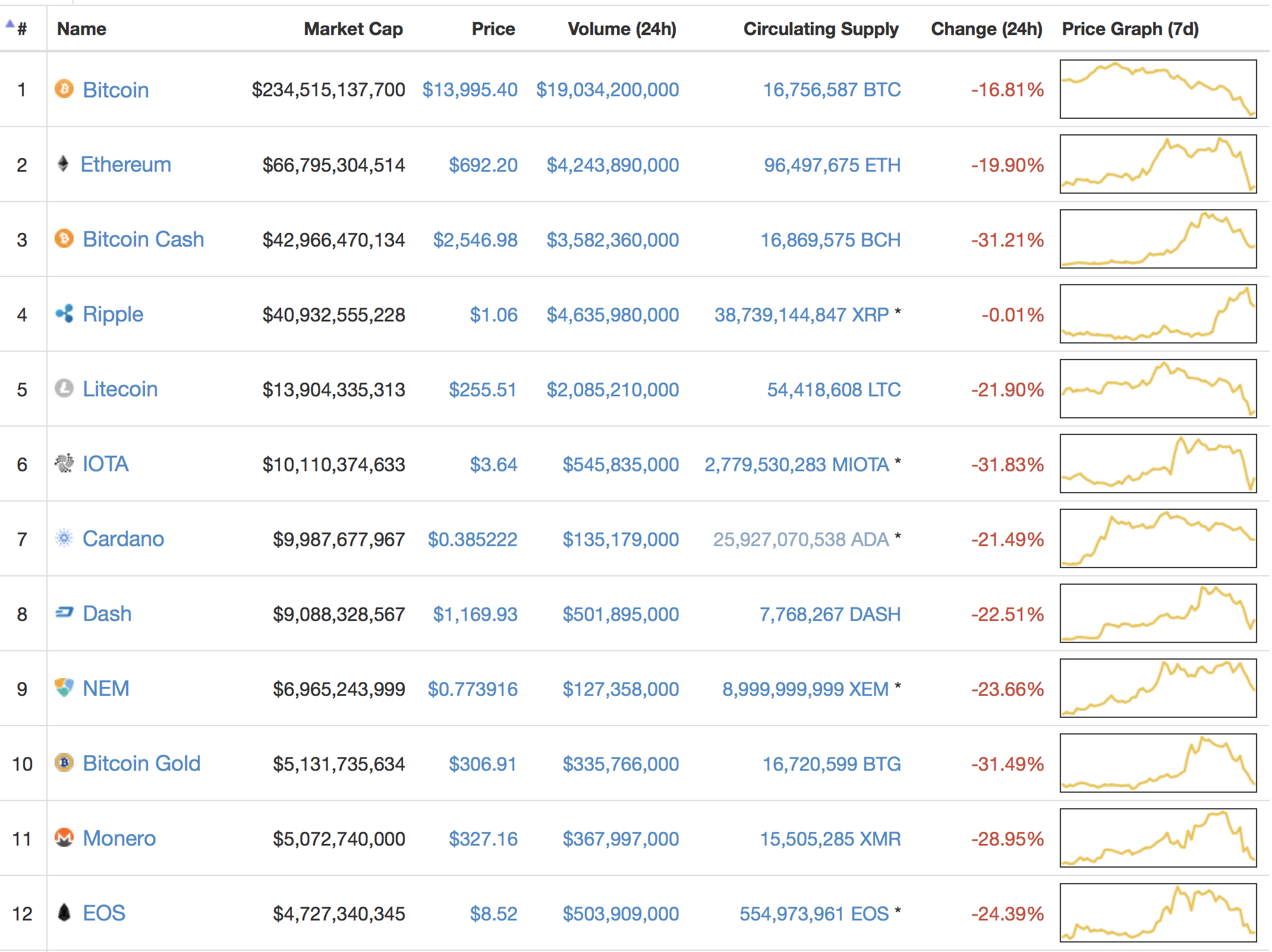Click supply 96,497,675 ETH
This screenshot has height=952, width=1272.
(x=832, y=165)
